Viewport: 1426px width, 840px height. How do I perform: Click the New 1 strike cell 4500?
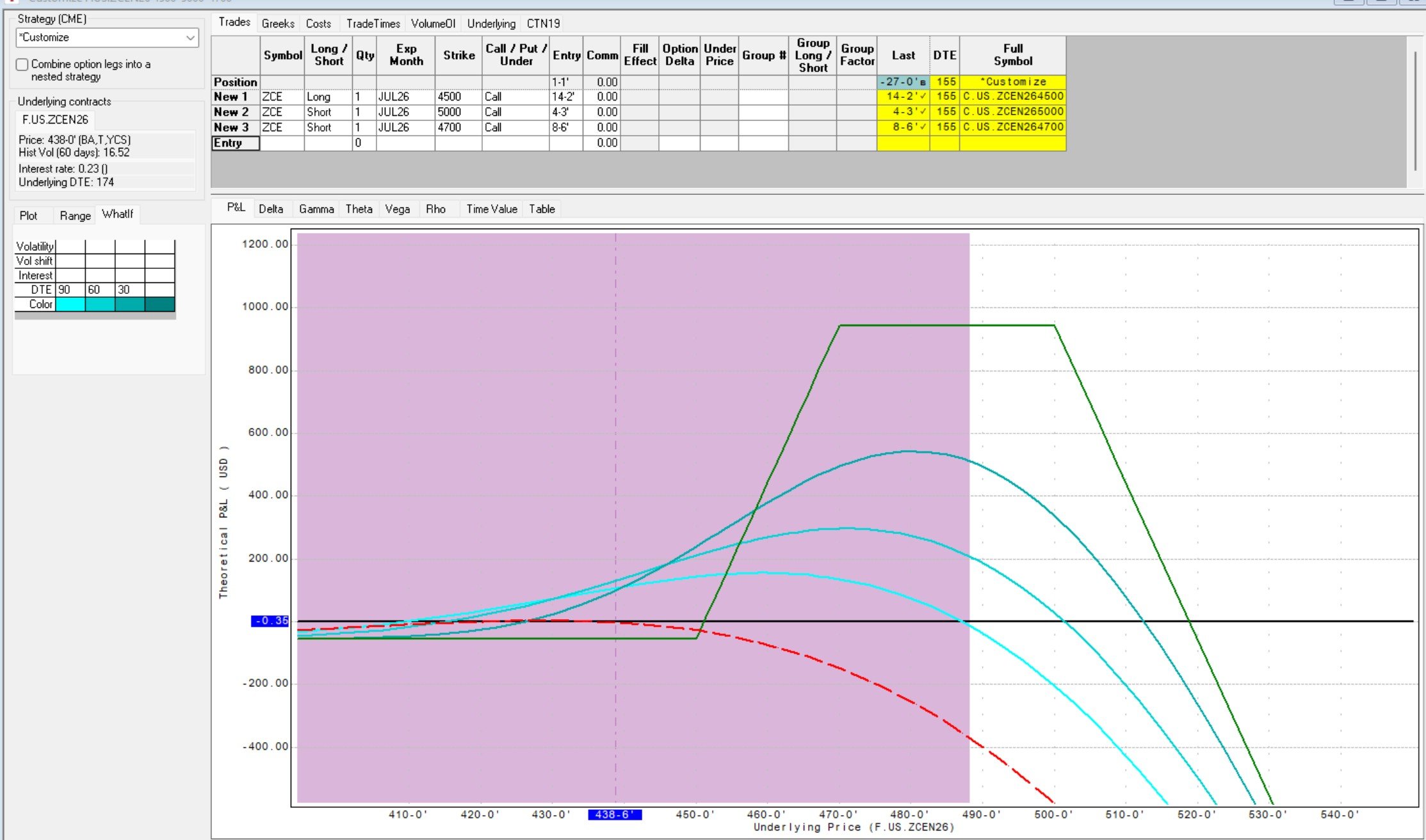pyautogui.click(x=458, y=97)
